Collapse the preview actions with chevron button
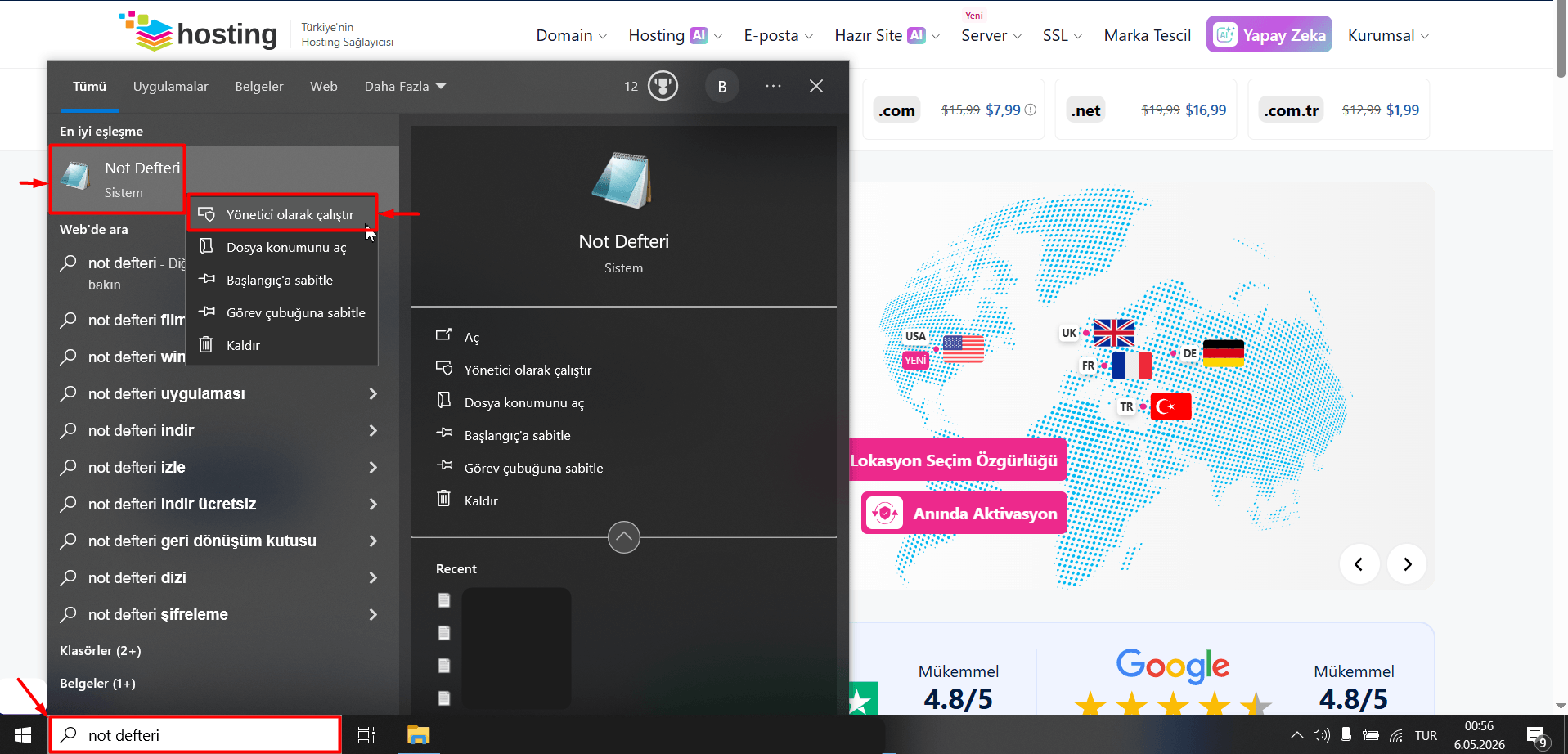The width and height of the screenshot is (1568, 754). (624, 537)
